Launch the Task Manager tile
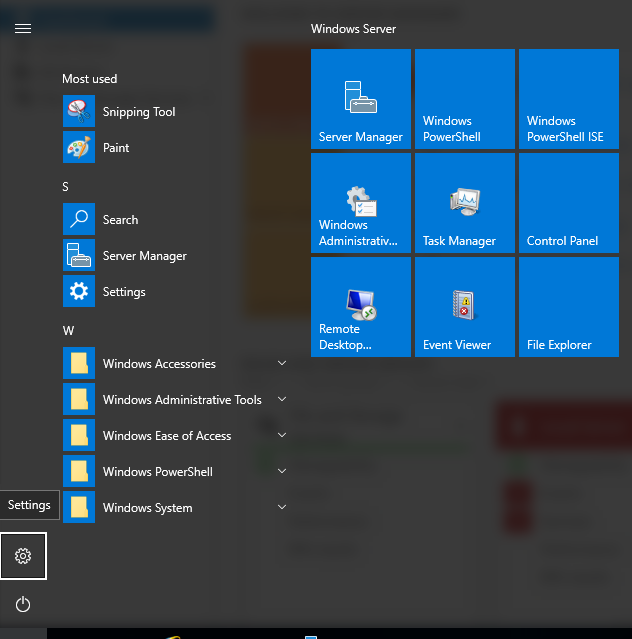The height and width of the screenshot is (639, 632). click(x=465, y=203)
